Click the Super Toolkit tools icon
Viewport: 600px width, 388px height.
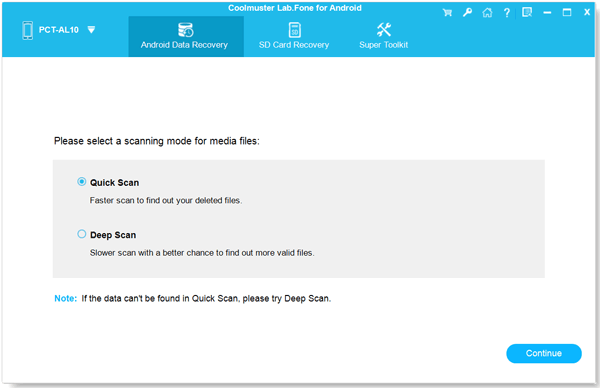click(383, 29)
